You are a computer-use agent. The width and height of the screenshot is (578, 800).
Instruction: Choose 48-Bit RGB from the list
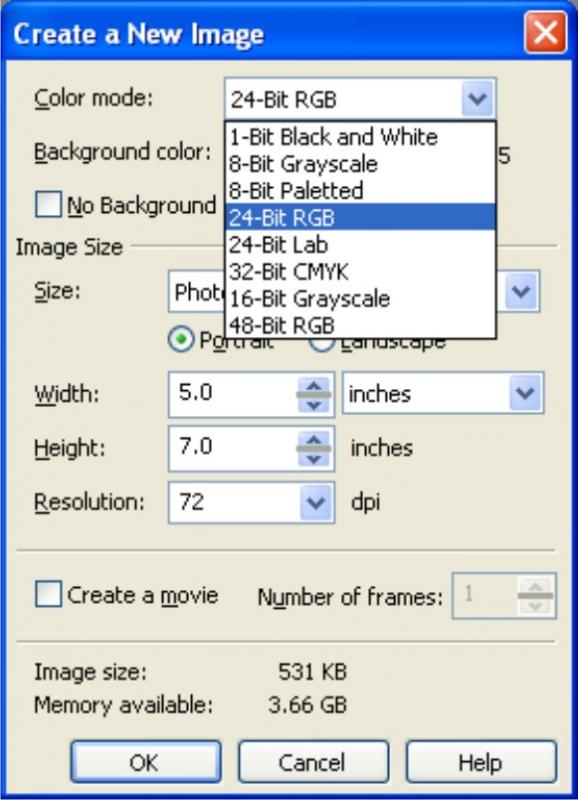point(360,325)
